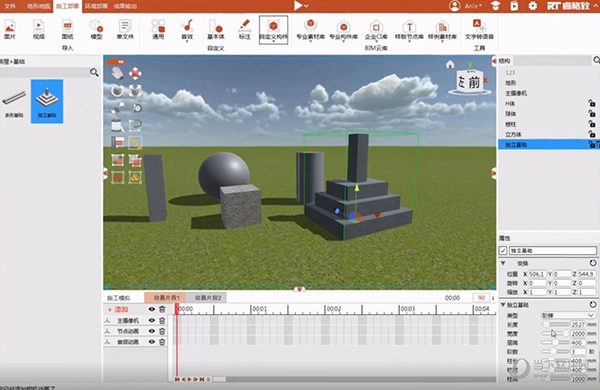600x390 pixels.
Task: Collapse the 变换 transform section
Action: (503, 263)
